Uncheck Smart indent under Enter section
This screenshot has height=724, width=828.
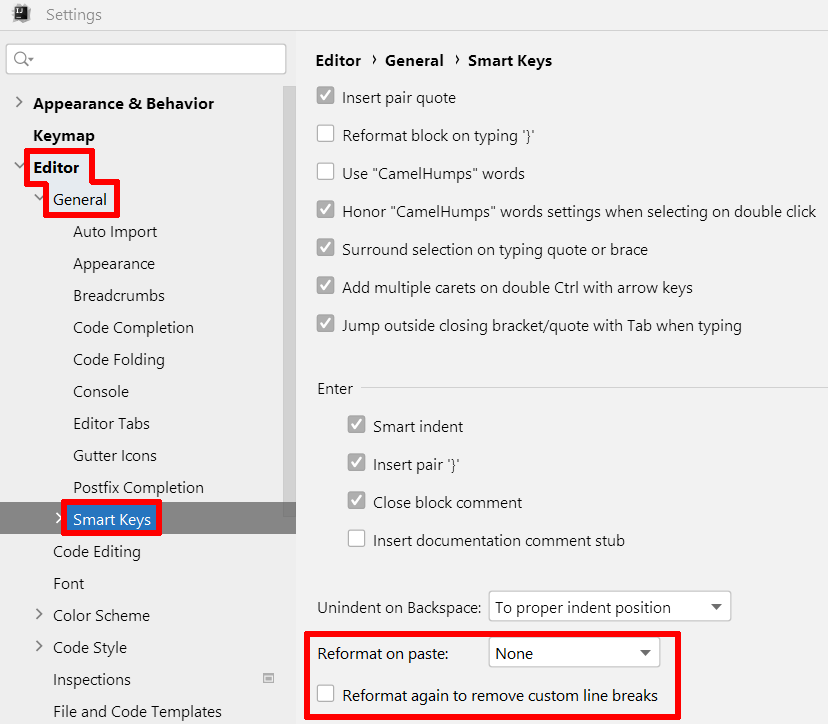356,424
